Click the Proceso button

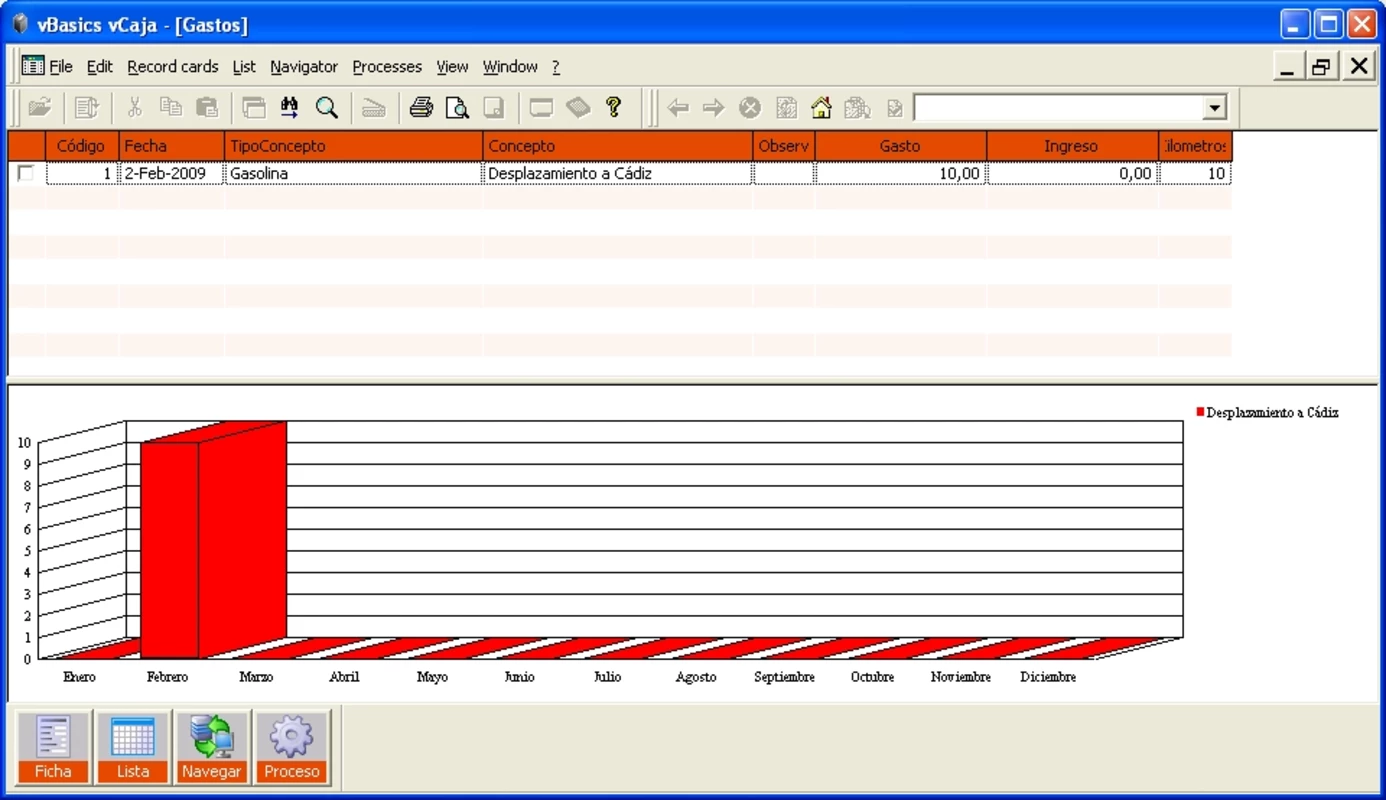(x=292, y=747)
